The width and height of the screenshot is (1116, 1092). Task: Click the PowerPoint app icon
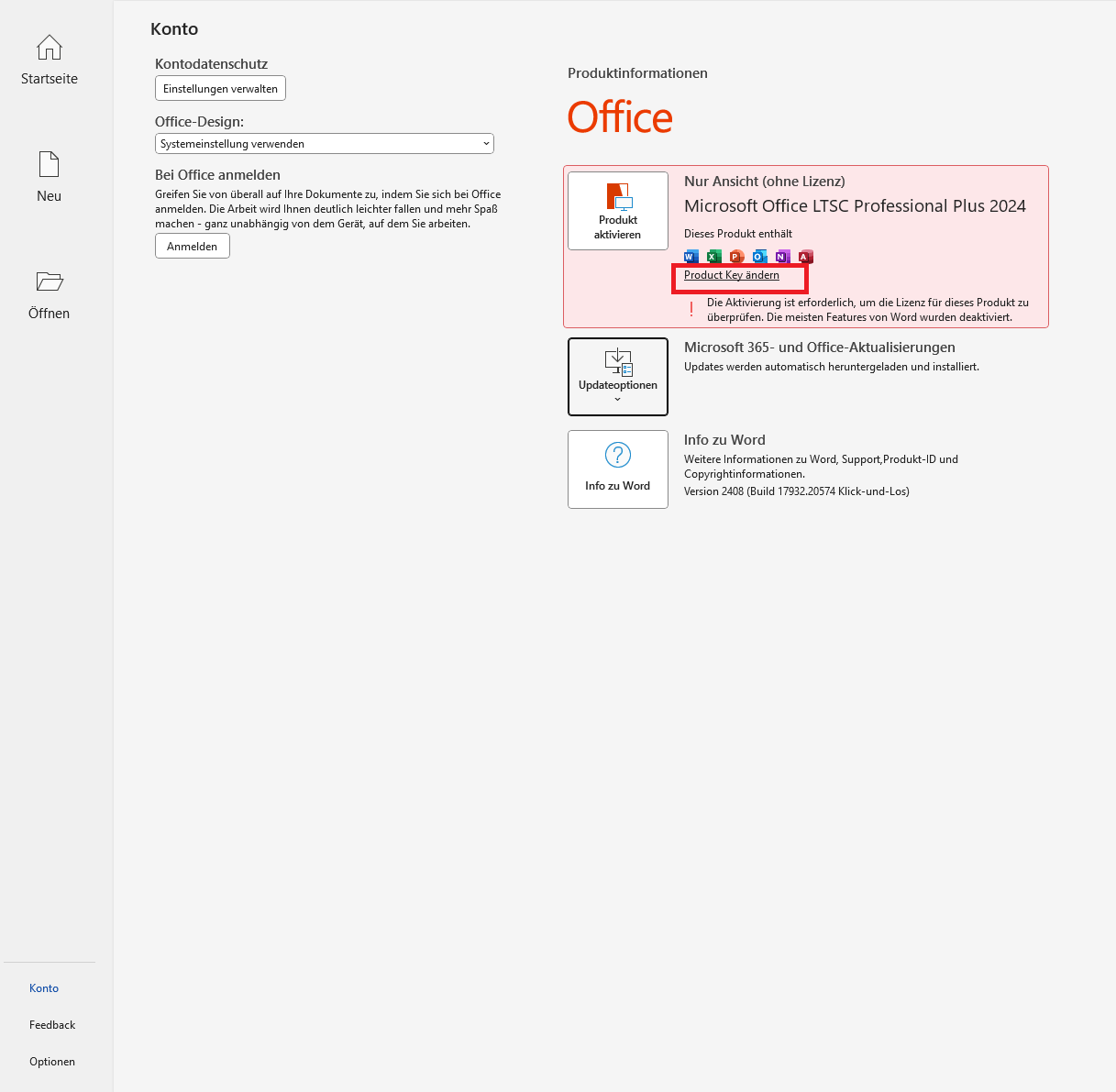[737, 257]
